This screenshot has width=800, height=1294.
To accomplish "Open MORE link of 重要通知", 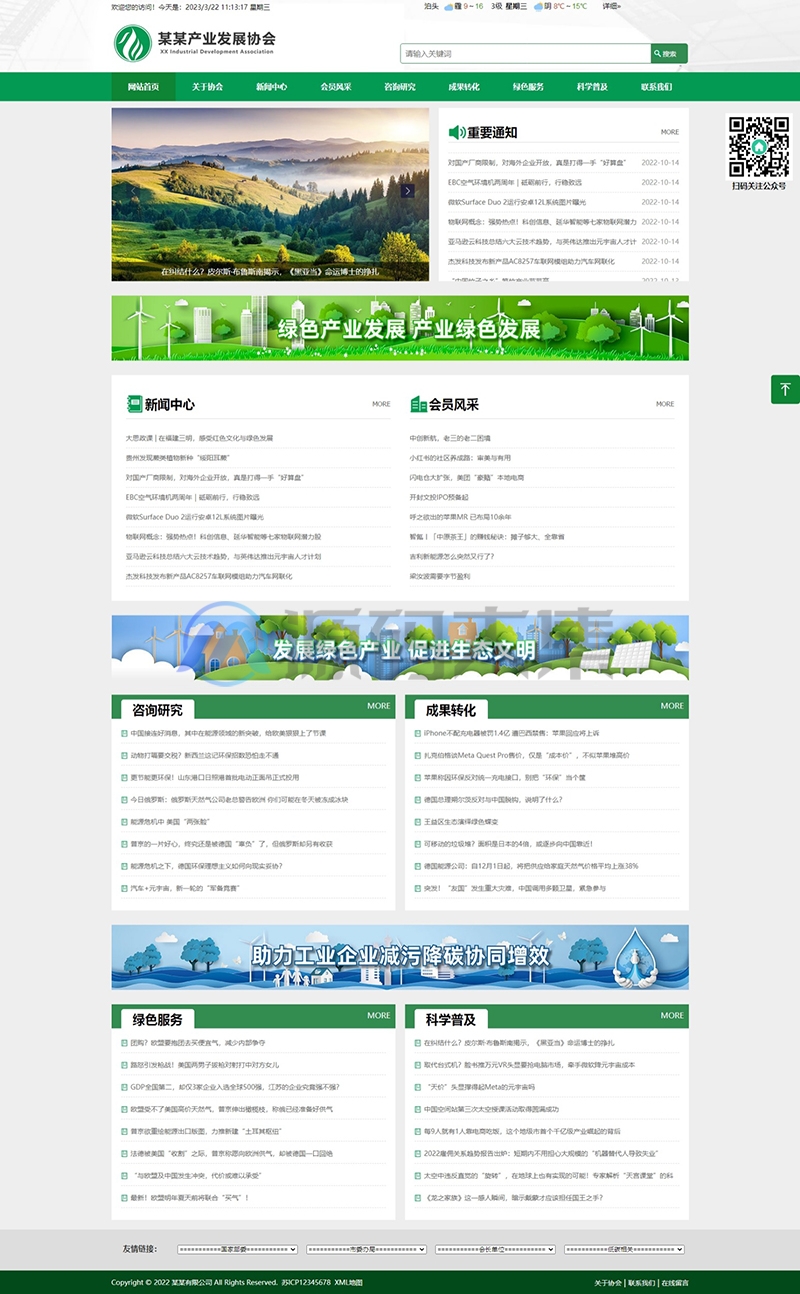I will pyautogui.click(x=669, y=132).
